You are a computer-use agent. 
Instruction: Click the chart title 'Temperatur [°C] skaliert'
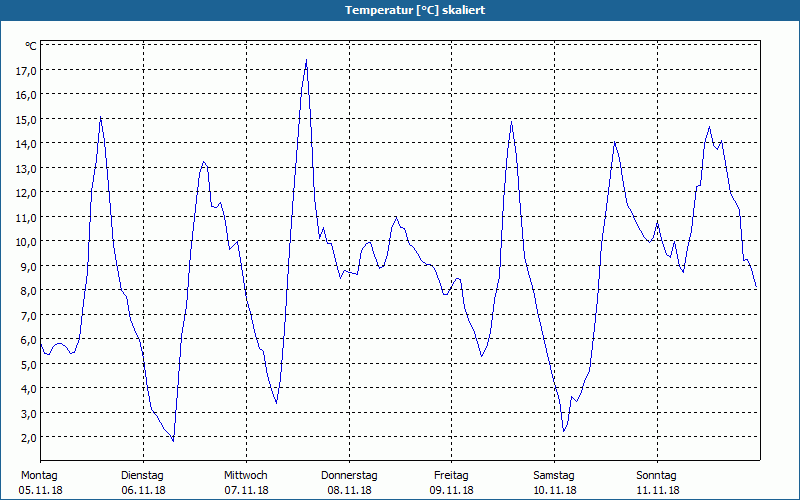(415, 10)
